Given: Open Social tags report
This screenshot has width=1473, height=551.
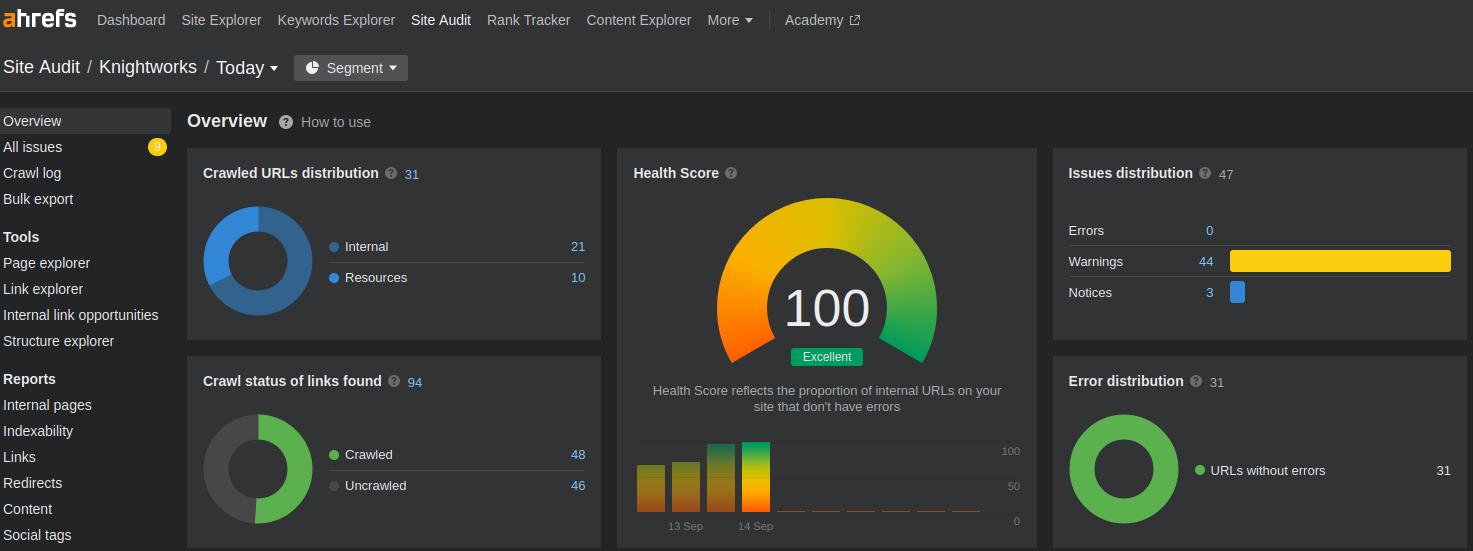Looking at the screenshot, I should tap(37, 535).
